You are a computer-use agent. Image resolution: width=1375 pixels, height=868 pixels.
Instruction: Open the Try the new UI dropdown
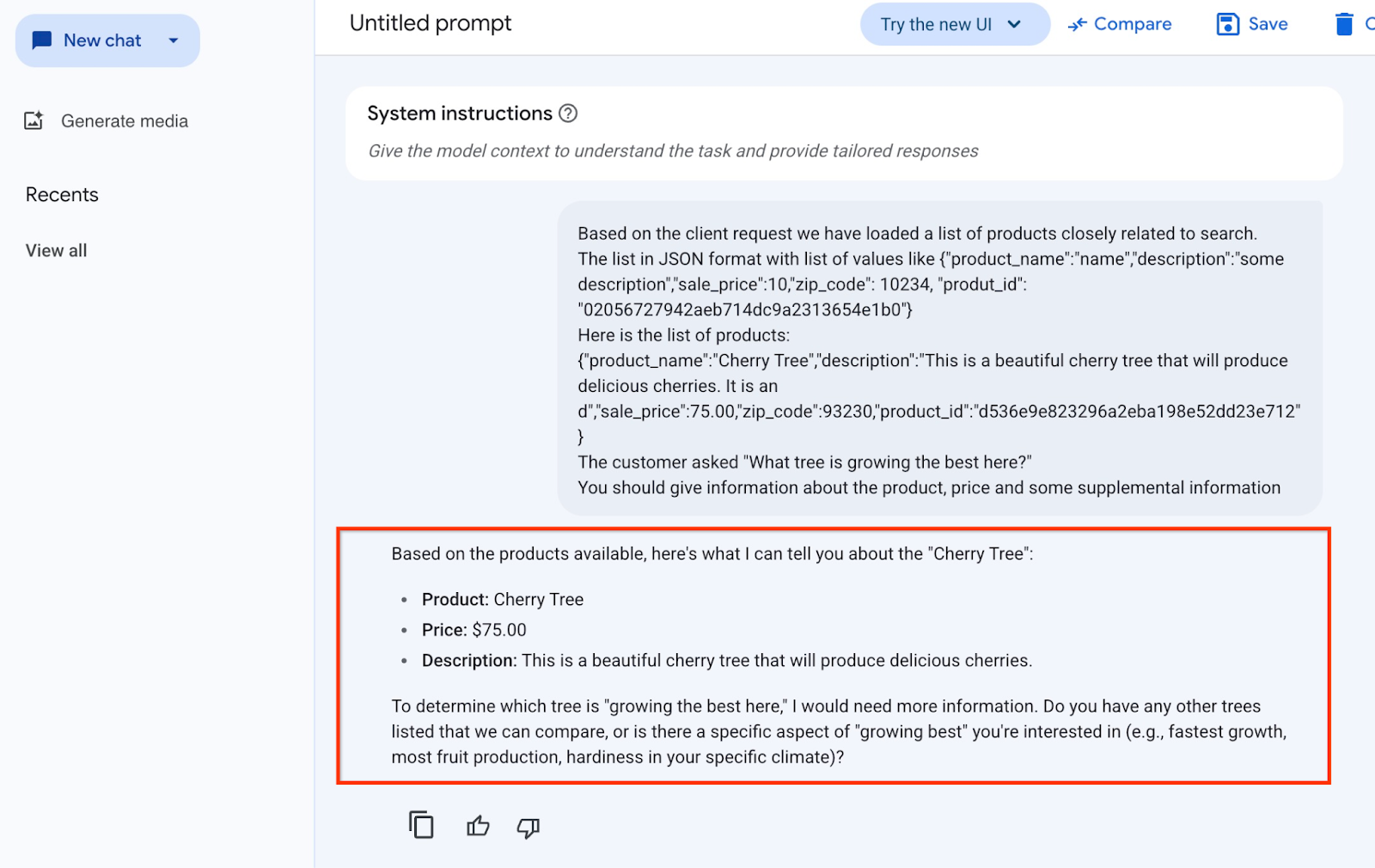[x=1014, y=24]
